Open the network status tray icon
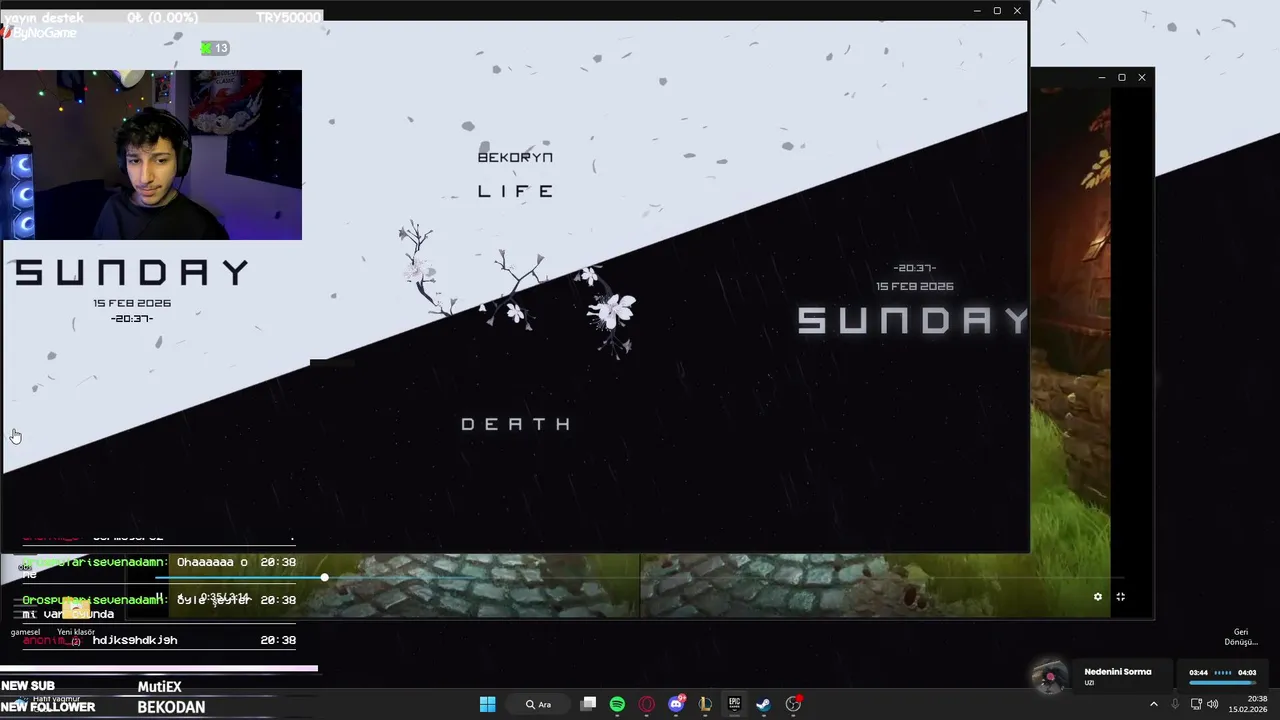This screenshot has width=1280, height=720. [x=1196, y=704]
